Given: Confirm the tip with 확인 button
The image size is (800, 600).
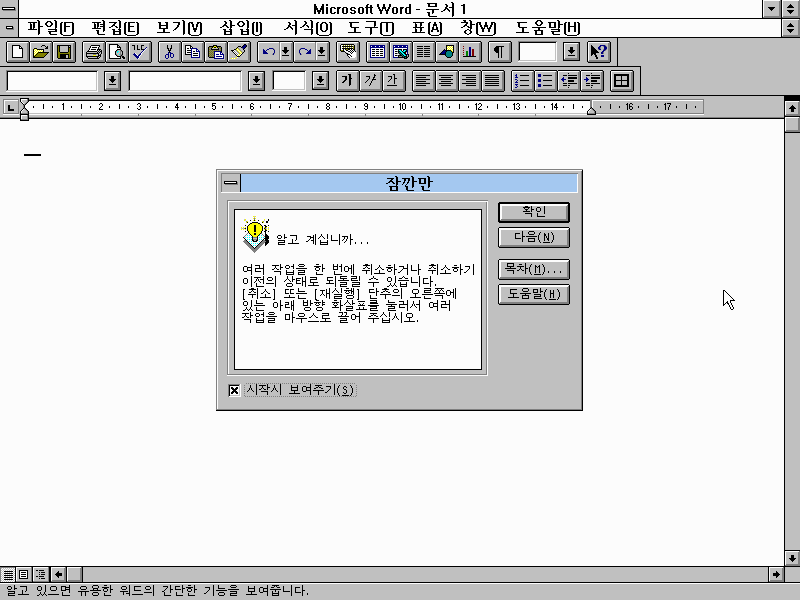Looking at the screenshot, I should (534, 212).
